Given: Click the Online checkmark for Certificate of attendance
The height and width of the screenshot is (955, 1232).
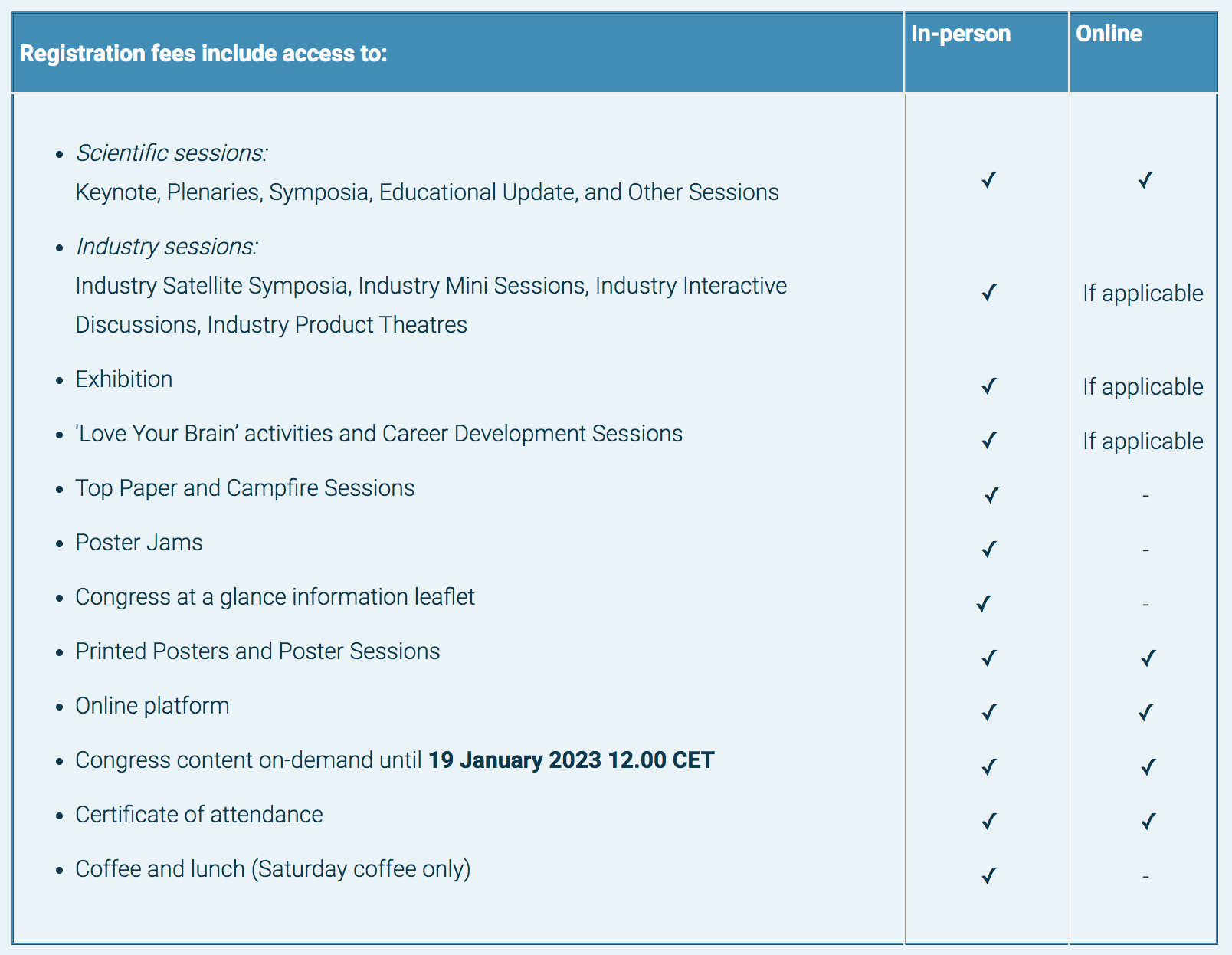Looking at the screenshot, I should (x=1148, y=822).
